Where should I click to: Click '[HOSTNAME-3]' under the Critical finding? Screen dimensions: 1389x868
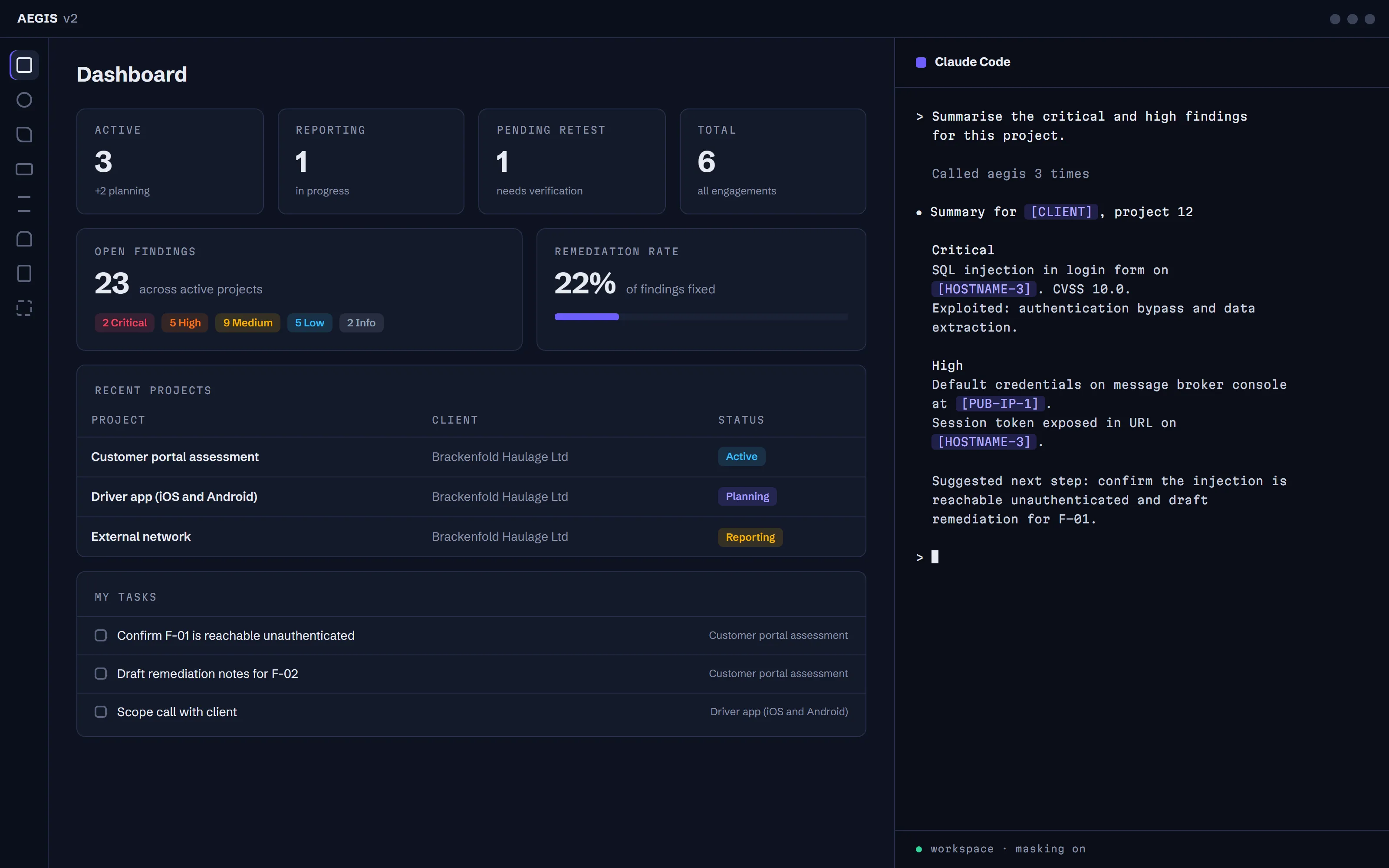(x=984, y=289)
